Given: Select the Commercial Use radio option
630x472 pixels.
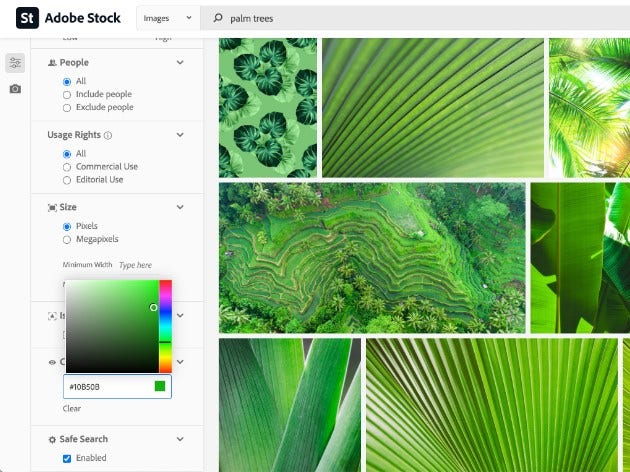Looking at the screenshot, I should click(67, 167).
